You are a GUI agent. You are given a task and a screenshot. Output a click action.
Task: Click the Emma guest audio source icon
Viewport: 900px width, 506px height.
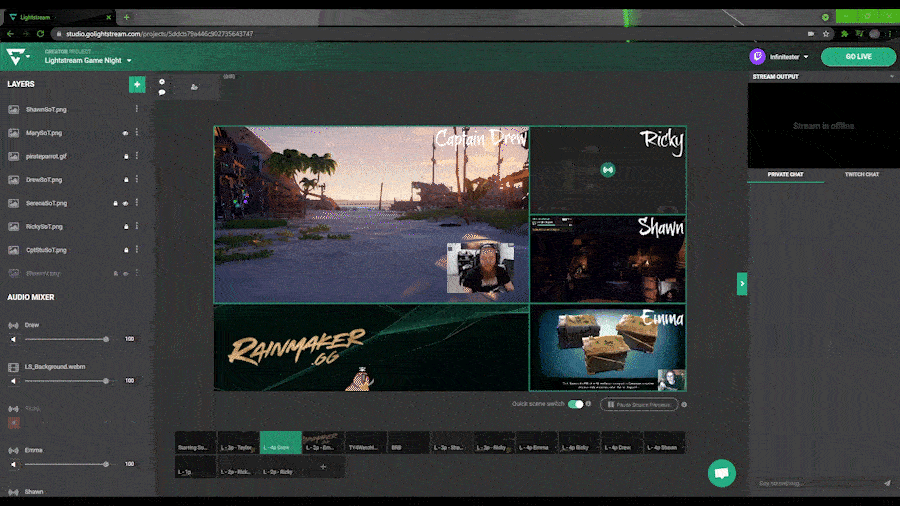pos(13,450)
